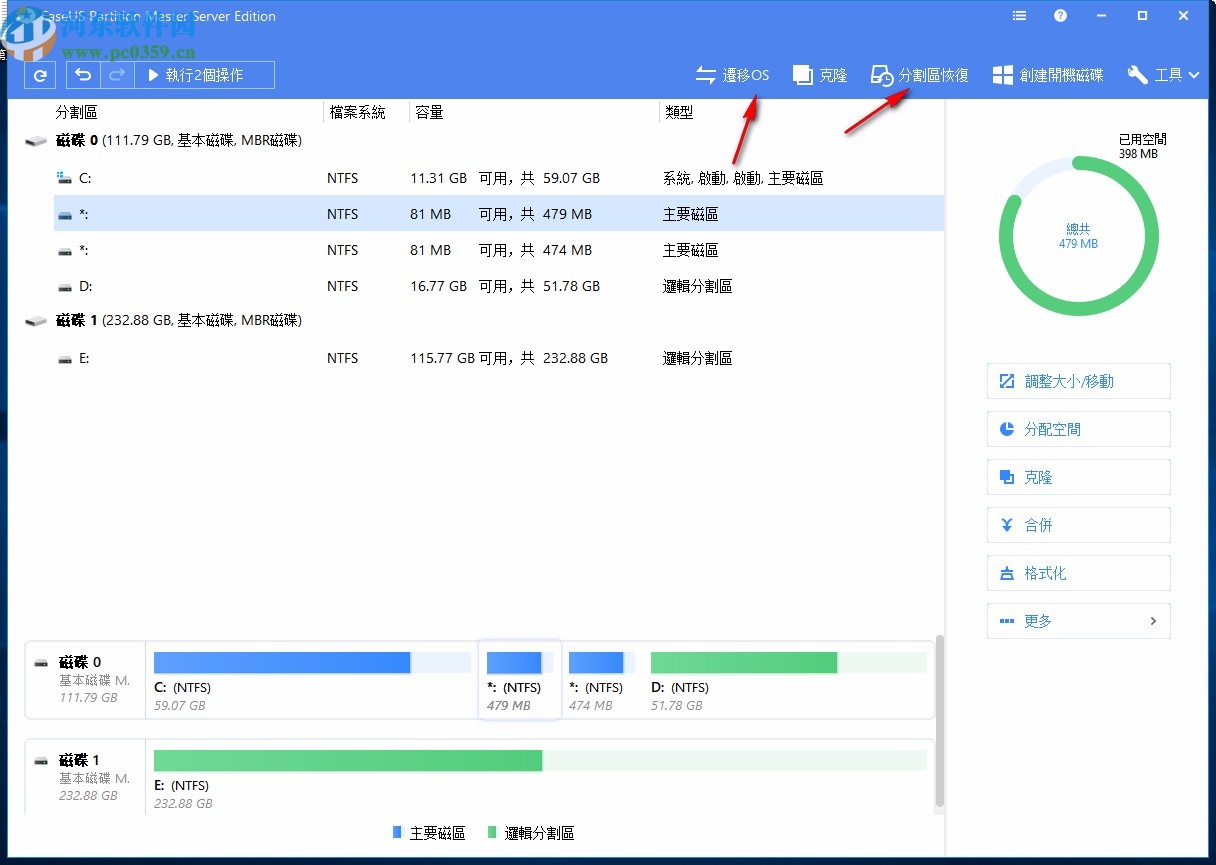Click the Refresh icon
Viewport: 1216px width, 865px height.
click(40, 74)
